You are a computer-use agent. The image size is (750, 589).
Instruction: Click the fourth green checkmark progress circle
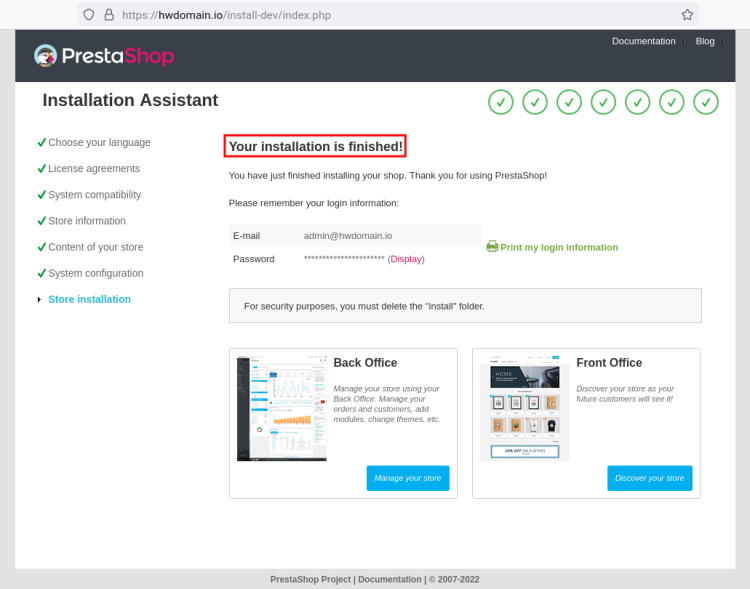pos(603,102)
